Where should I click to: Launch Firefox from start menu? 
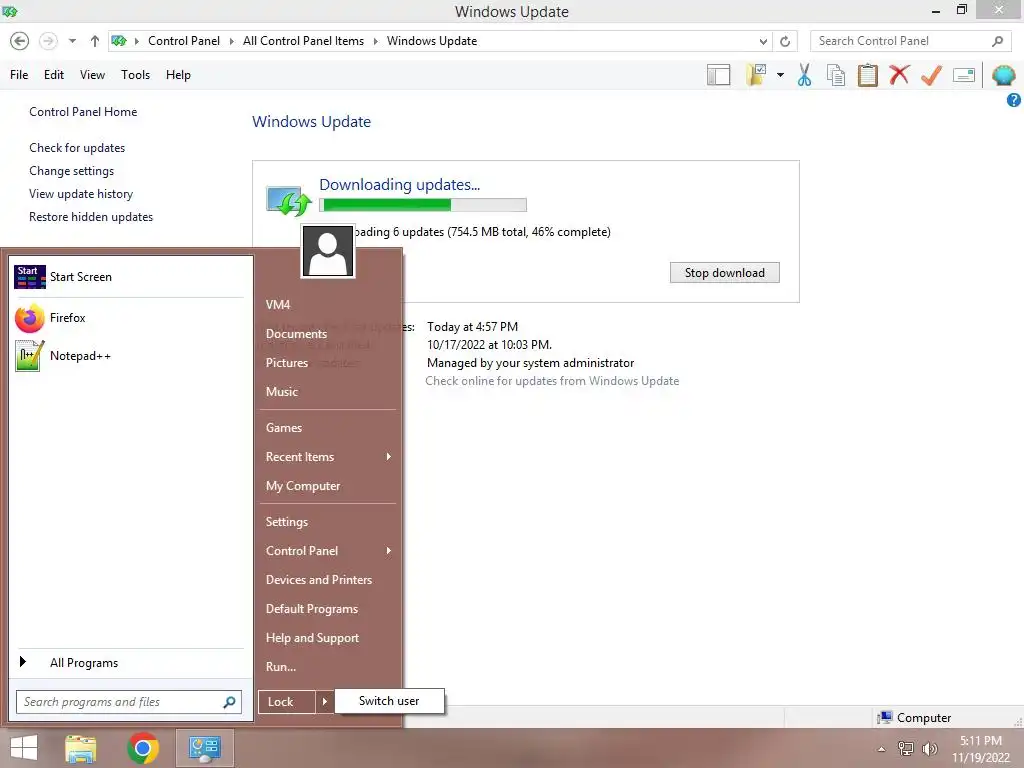pos(129,318)
